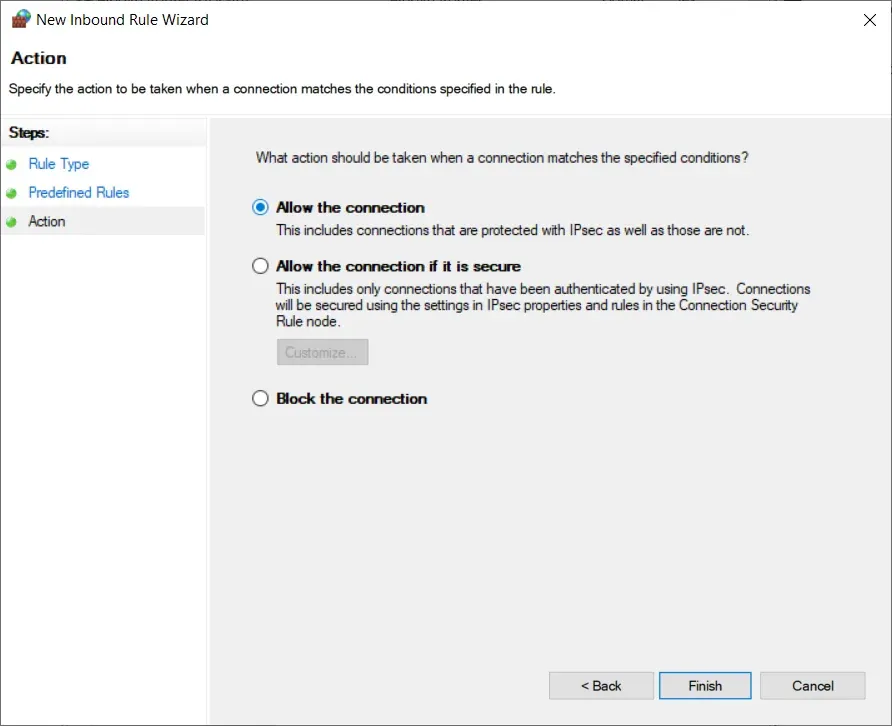Click the Action page heading
Screen dimensions: 892x726
[x=38, y=58]
